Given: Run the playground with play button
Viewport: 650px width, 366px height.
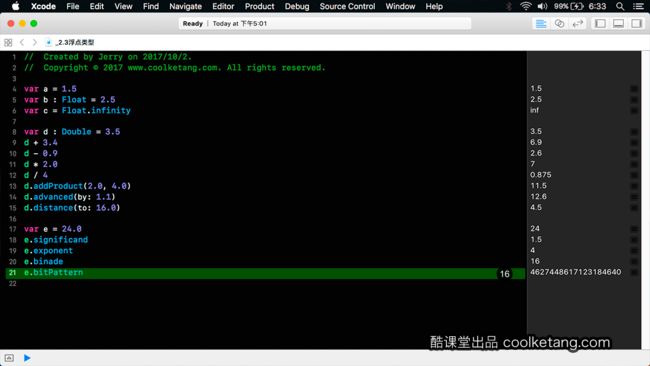Looking at the screenshot, I should [27, 358].
